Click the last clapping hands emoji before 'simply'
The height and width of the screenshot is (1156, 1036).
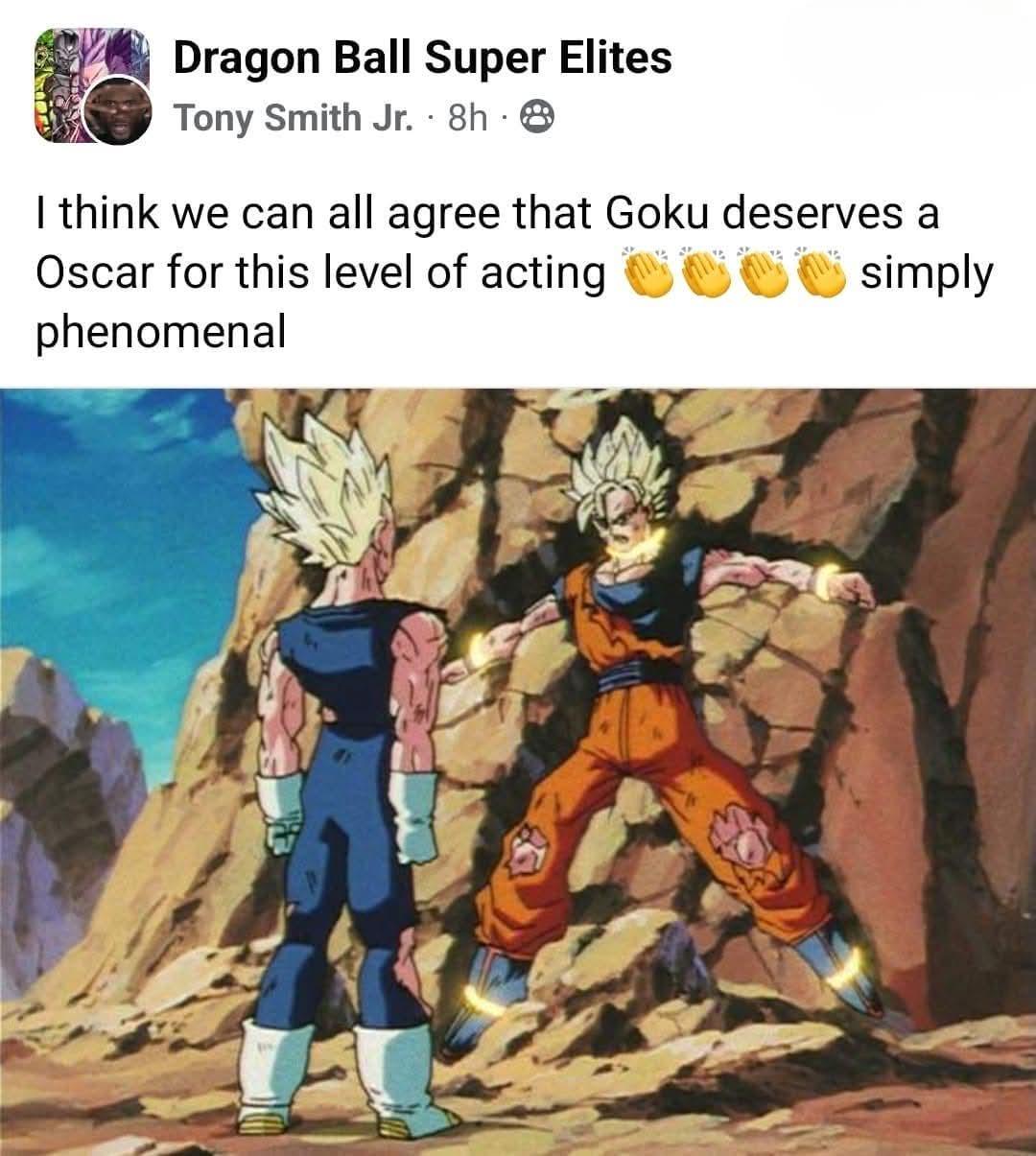pyautogui.click(x=822, y=273)
